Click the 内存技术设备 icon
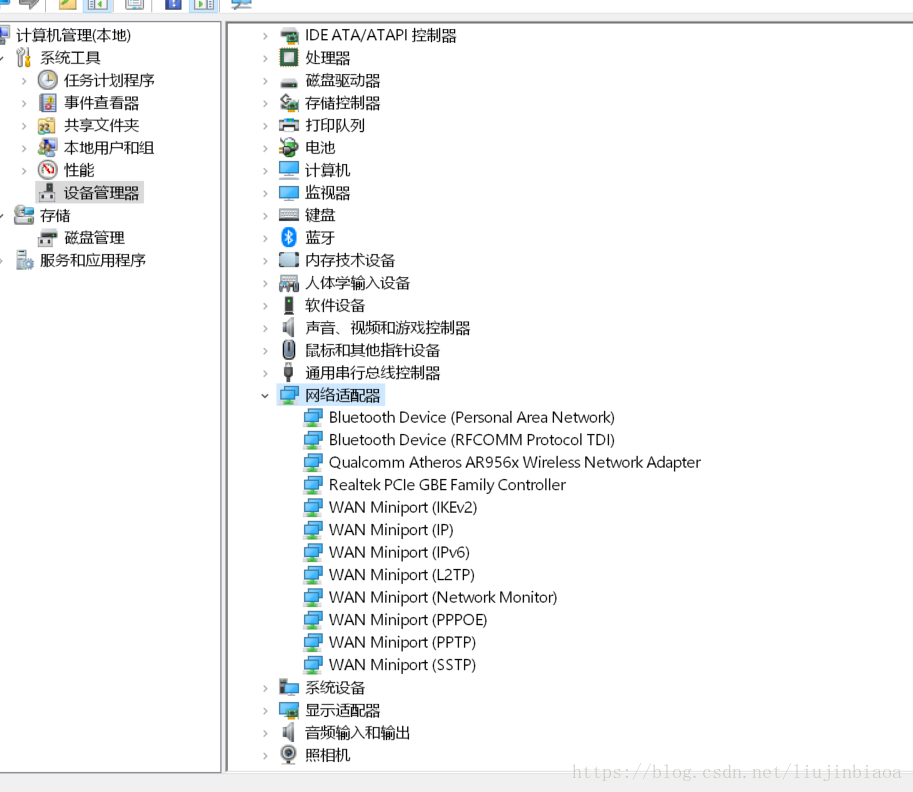 tap(289, 260)
